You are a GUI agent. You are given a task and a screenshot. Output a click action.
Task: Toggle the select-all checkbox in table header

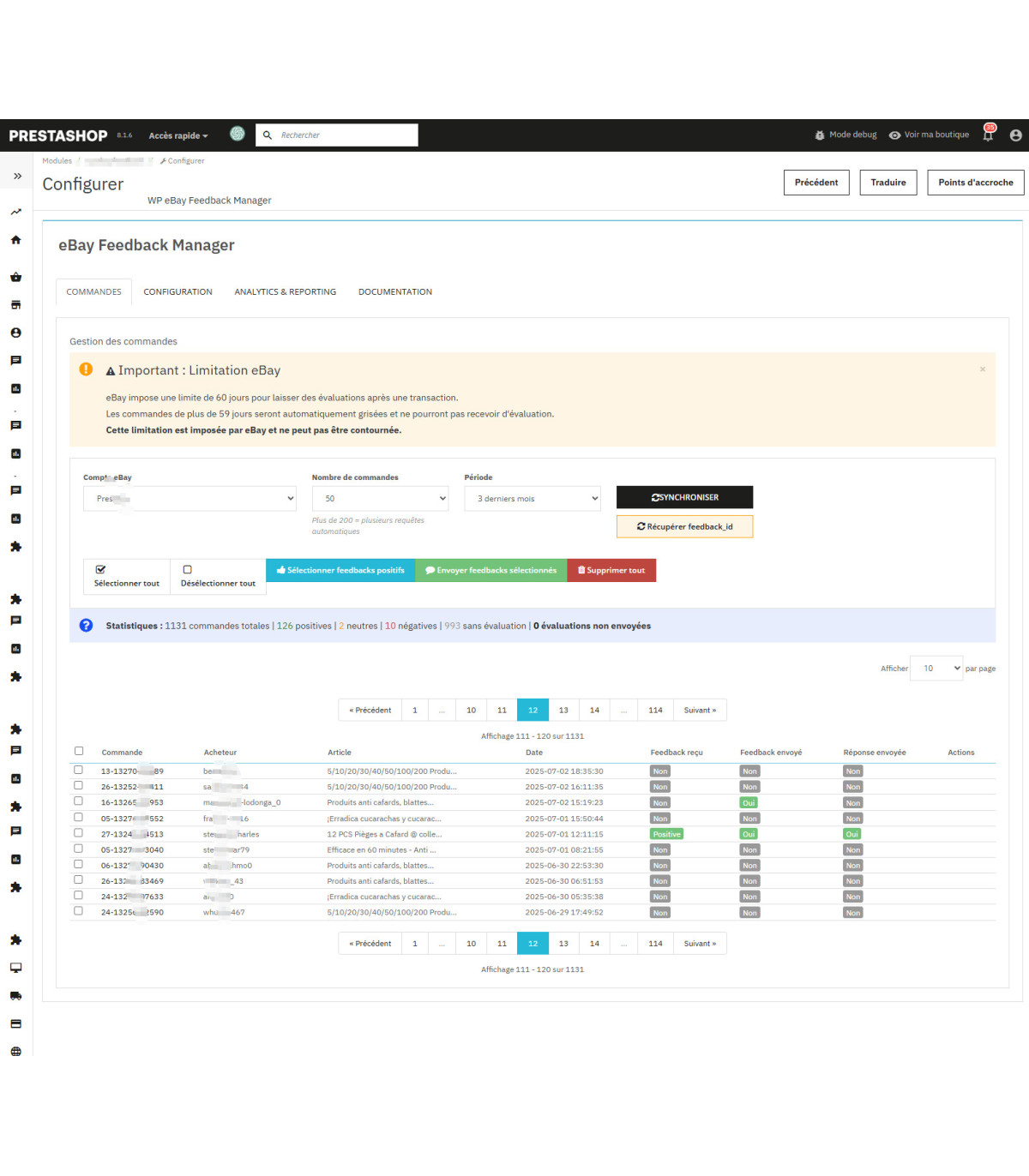click(79, 751)
